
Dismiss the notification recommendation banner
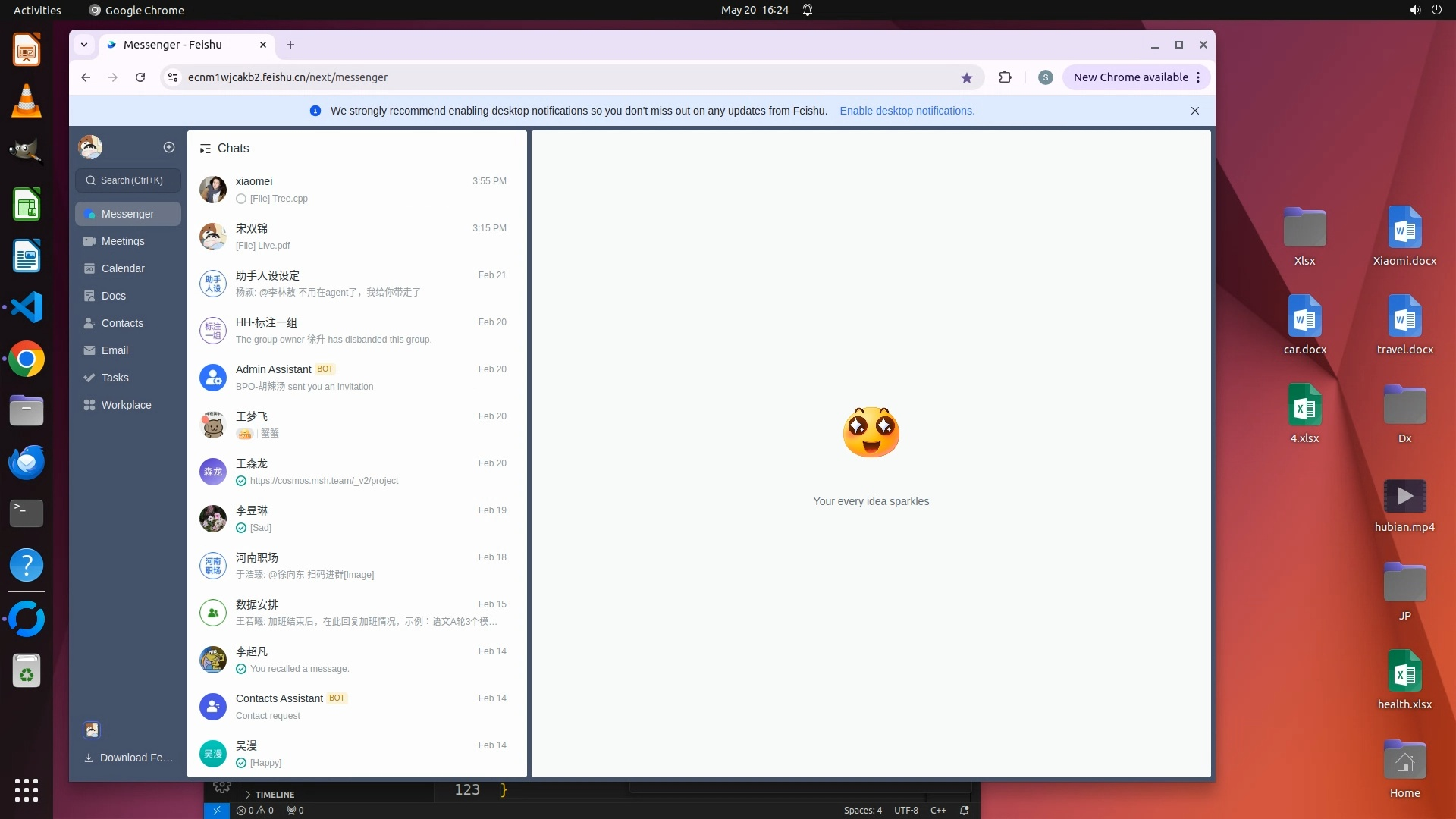[x=1194, y=111]
